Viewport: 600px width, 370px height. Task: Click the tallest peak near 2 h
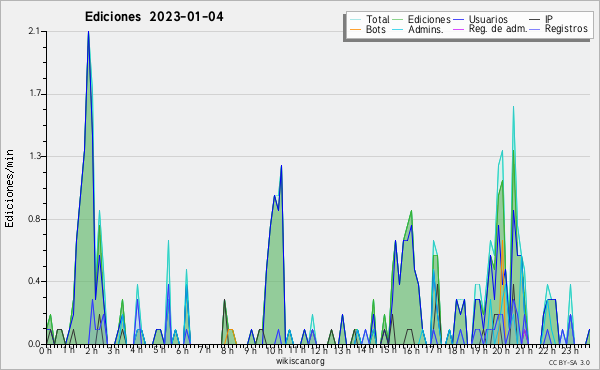[88, 32]
